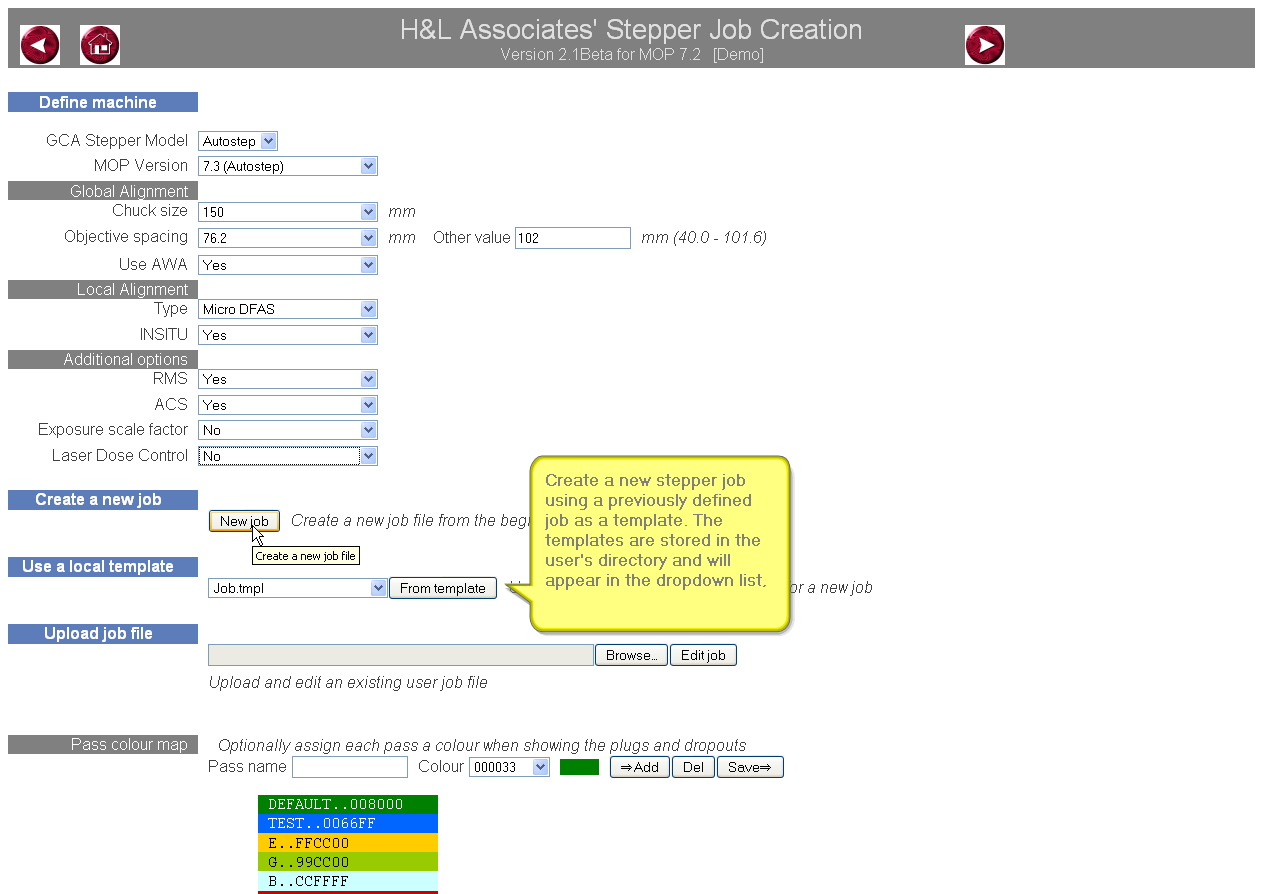Click the Other value input field
The height and width of the screenshot is (894, 1263).
click(573, 238)
